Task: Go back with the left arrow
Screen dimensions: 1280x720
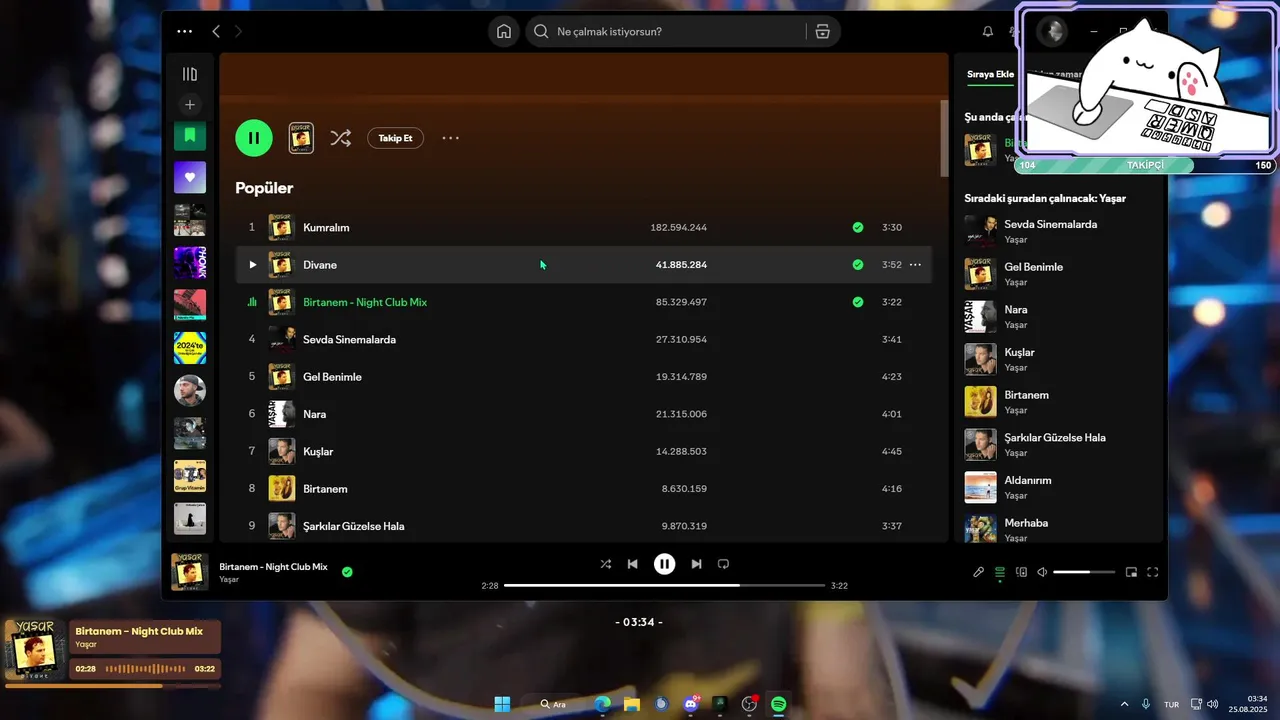Action: pyautogui.click(x=216, y=31)
